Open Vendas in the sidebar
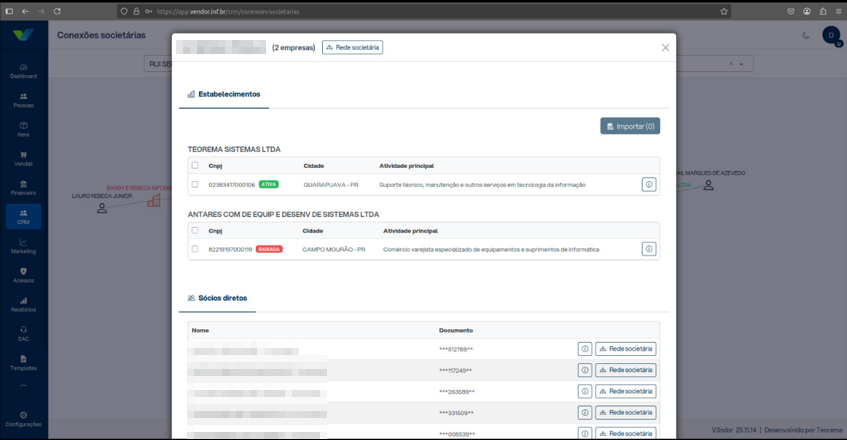 pos(23,159)
